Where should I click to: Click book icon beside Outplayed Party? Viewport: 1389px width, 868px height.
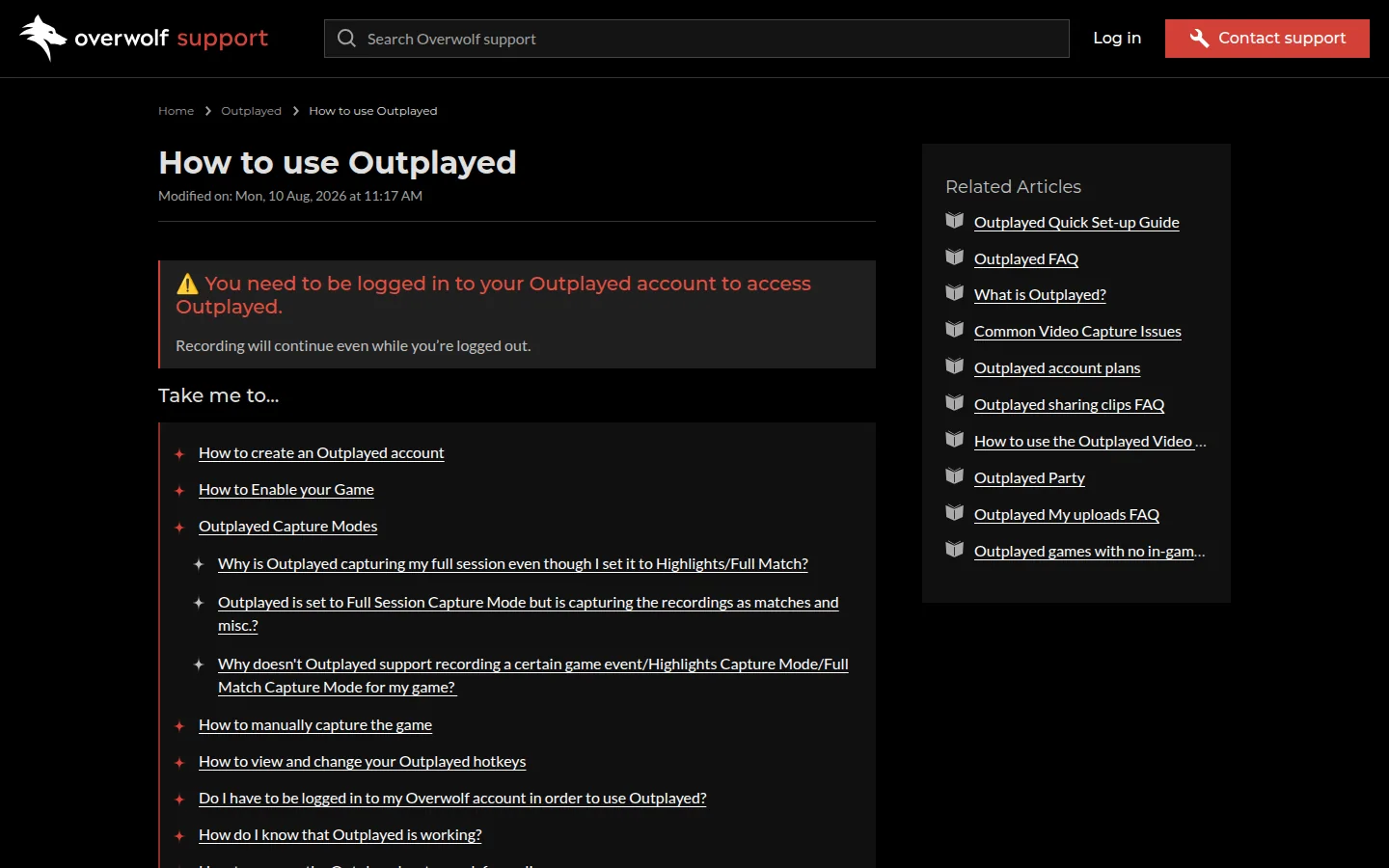[955, 476]
